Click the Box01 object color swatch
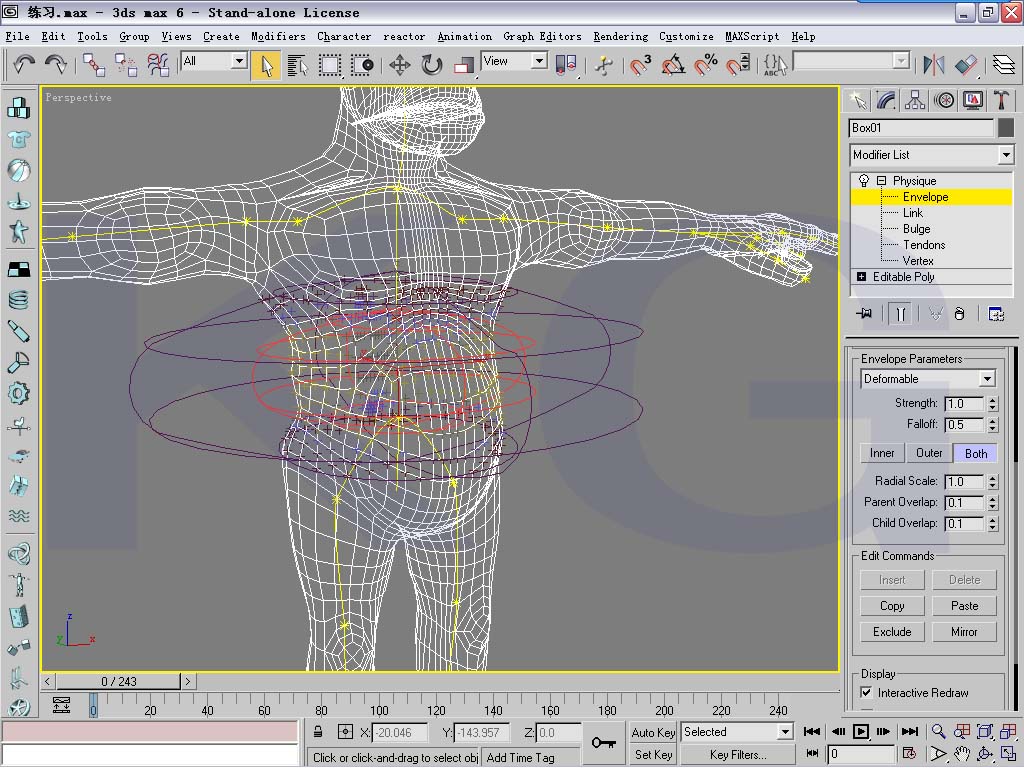 [1006, 128]
